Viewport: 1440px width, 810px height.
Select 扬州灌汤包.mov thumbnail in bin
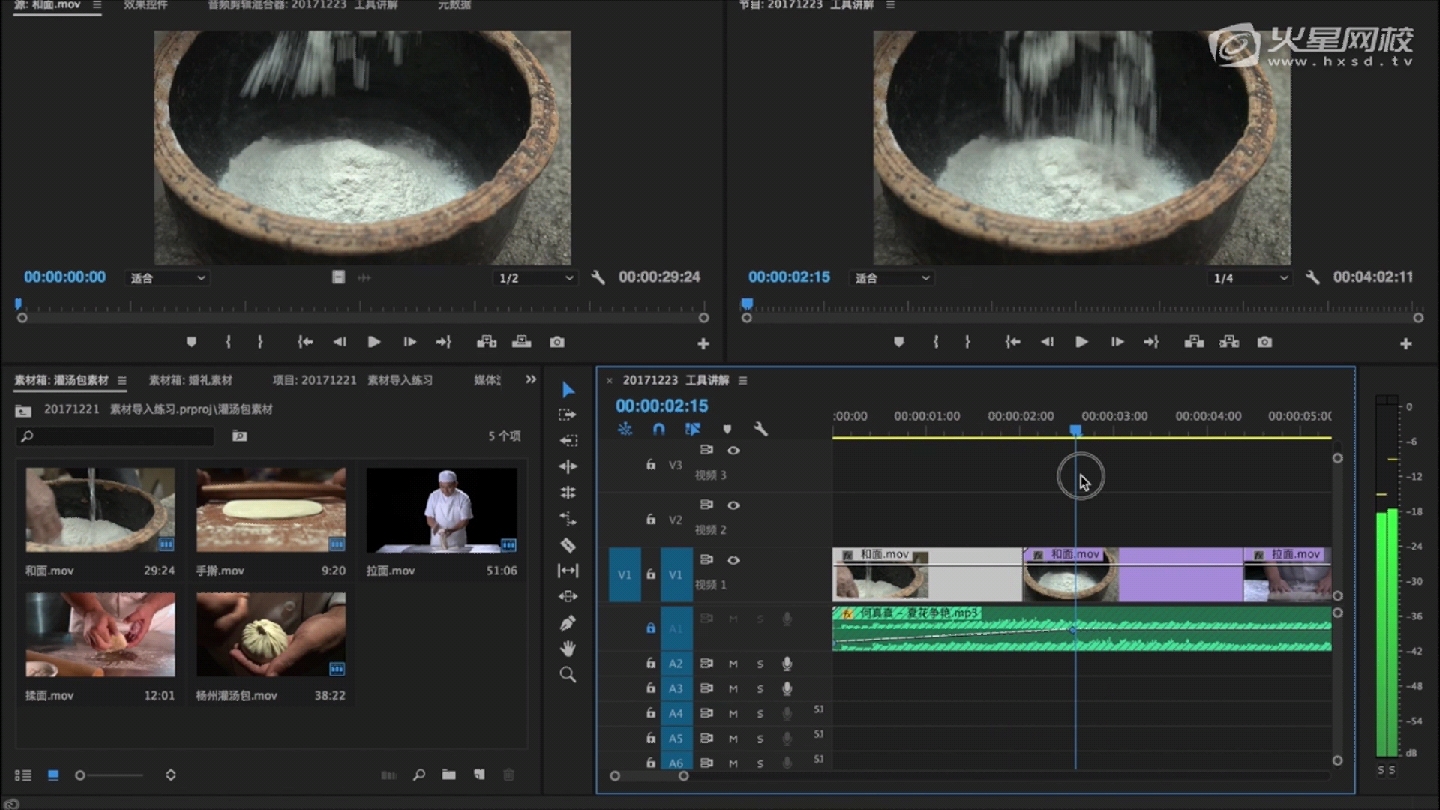pyautogui.click(x=271, y=635)
